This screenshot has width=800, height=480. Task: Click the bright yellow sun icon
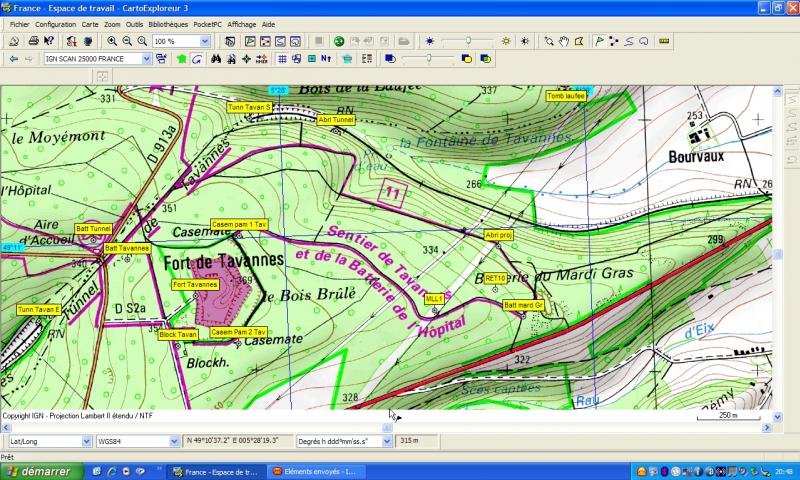pos(506,41)
